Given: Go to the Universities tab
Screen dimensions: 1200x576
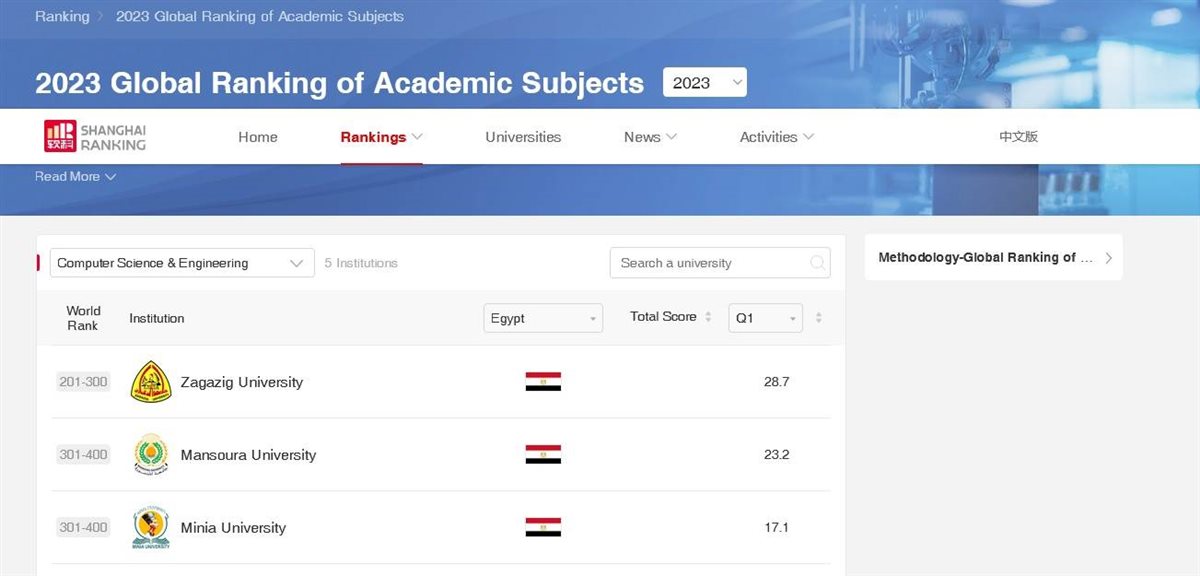Looking at the screenshot, I should coord(523,137).
